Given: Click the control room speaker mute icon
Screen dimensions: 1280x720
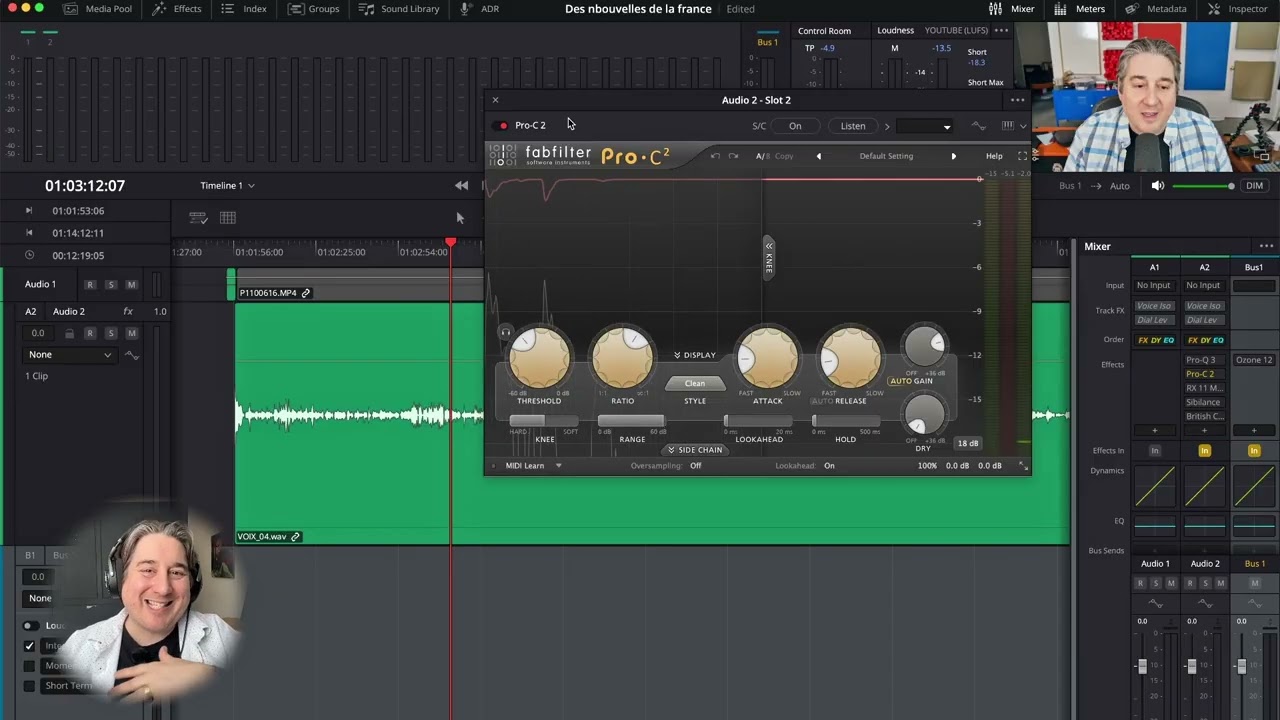Looking at the screenshot, I should [1157, 186].
